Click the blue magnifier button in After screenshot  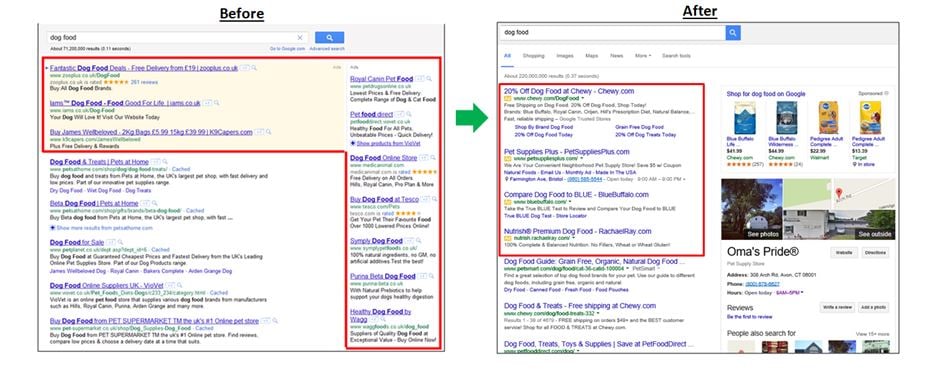click(732, 33)
